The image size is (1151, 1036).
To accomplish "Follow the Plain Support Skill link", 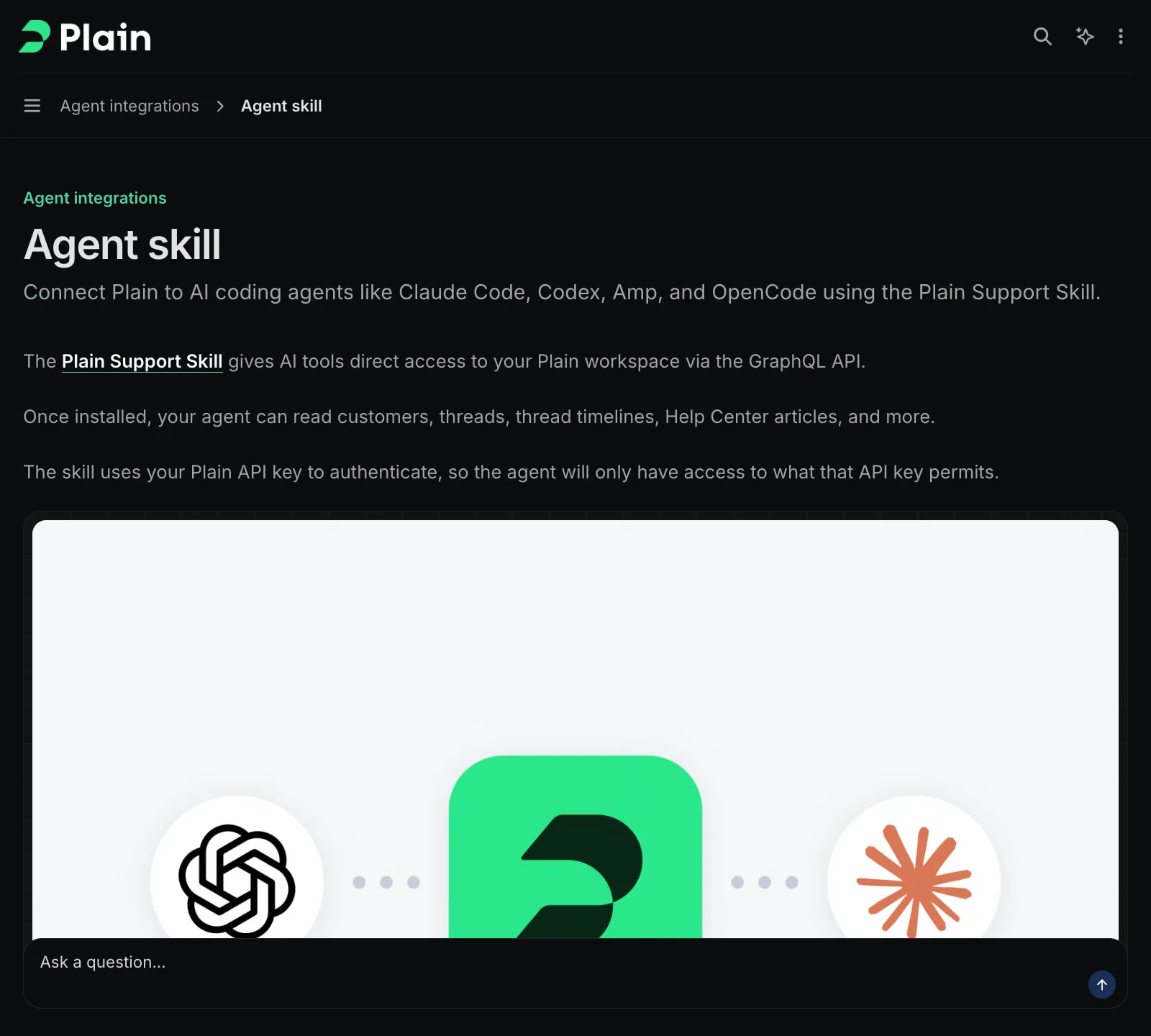I will [x=142, y=361].
